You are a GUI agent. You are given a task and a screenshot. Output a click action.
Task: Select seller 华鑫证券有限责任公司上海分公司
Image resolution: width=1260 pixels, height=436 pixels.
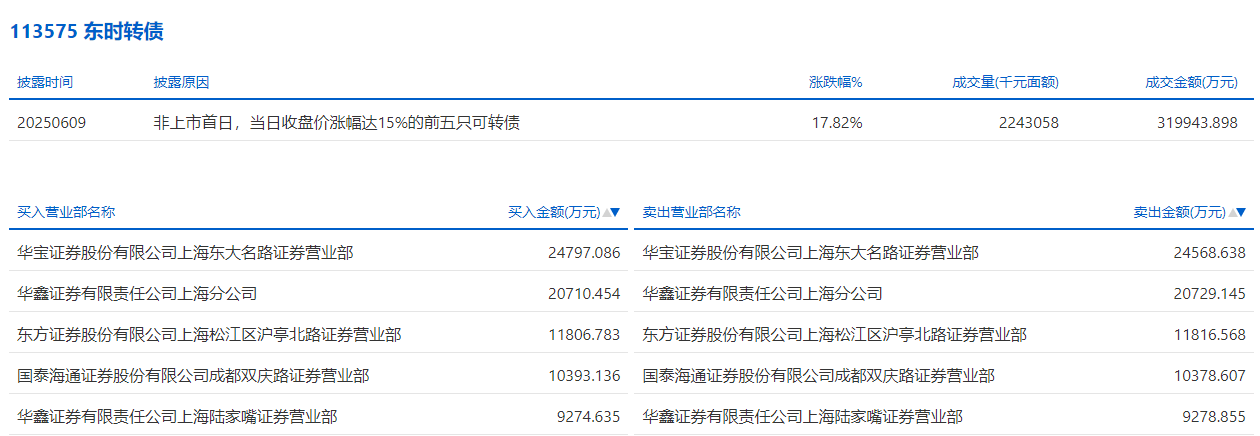click(762, 294)
